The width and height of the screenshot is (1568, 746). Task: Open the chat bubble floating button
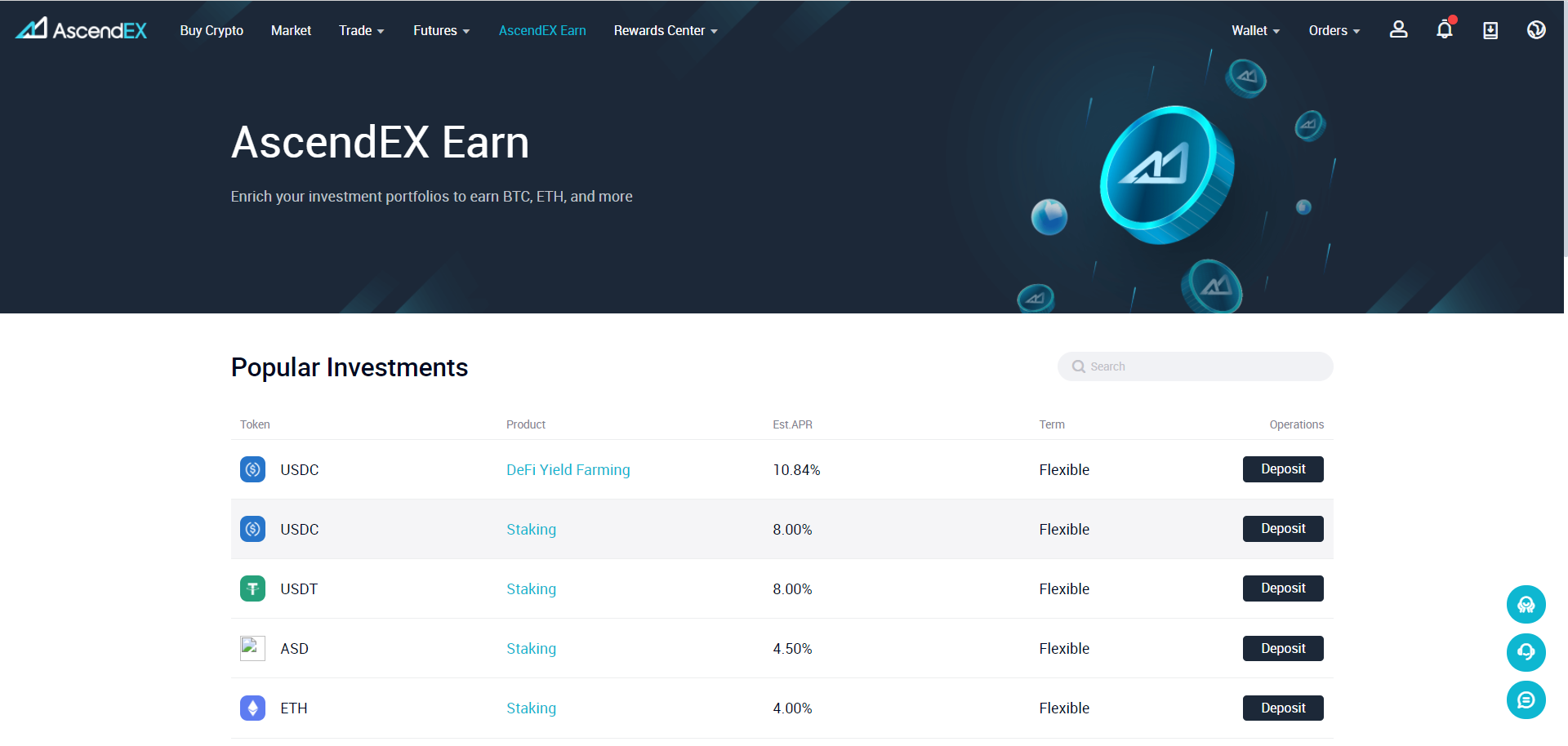point(1526,699)
